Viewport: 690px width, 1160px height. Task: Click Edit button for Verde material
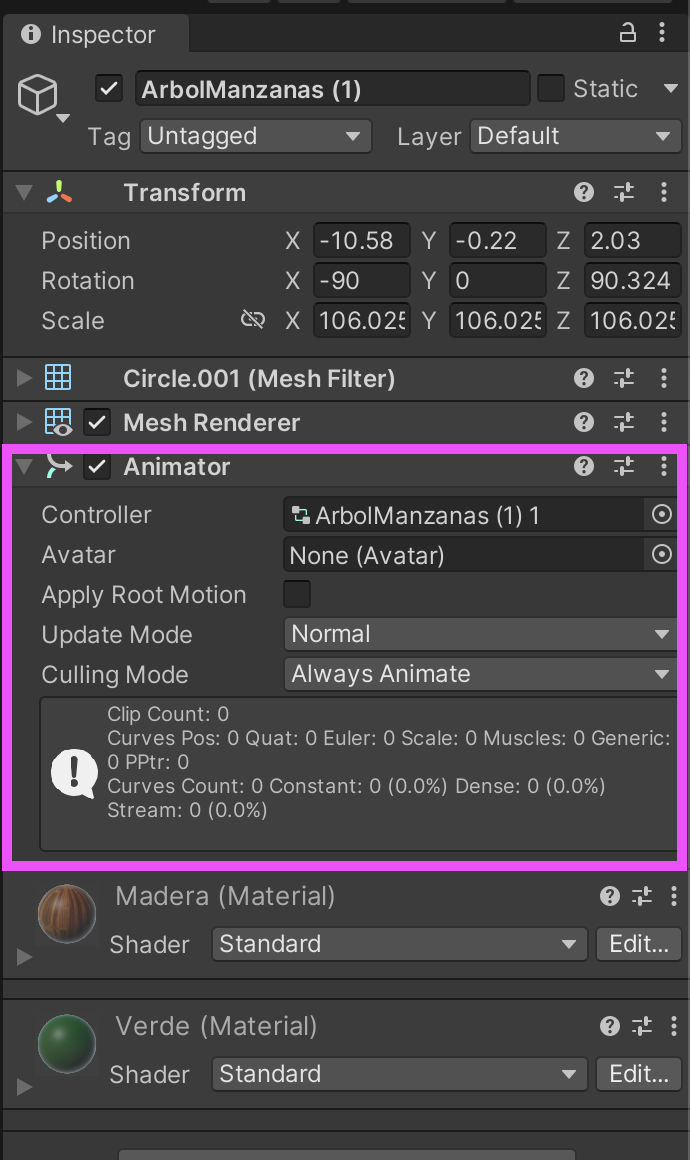[638, 1074]
